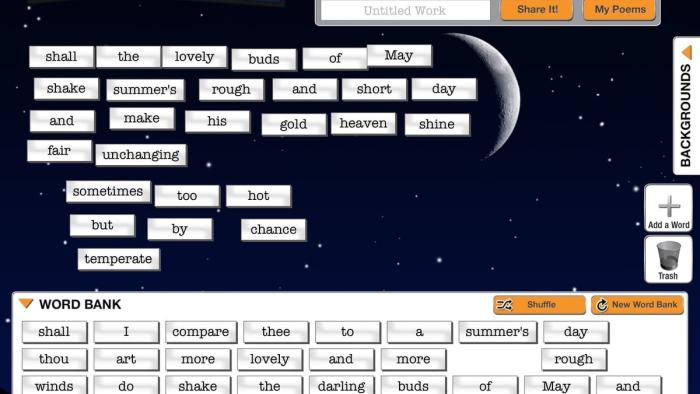This screenshot has height=394, width=700.
Task: Click the 'shine' tile in the poem
Action: 437,124
